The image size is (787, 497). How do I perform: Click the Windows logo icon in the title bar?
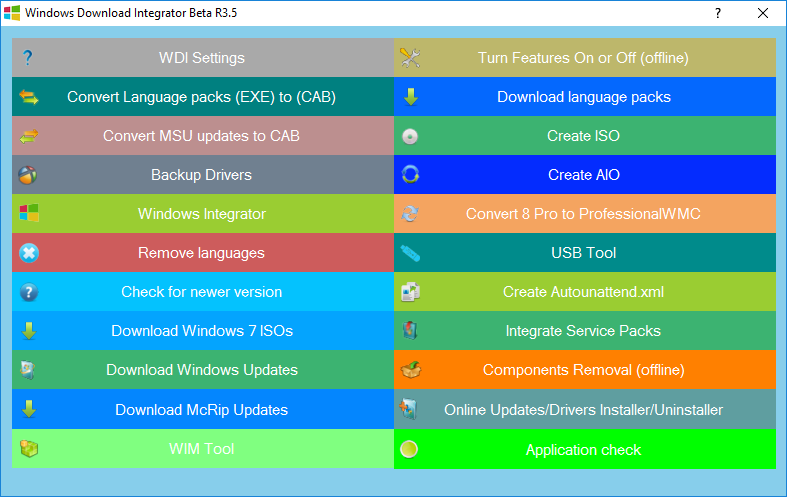(12, 13)
